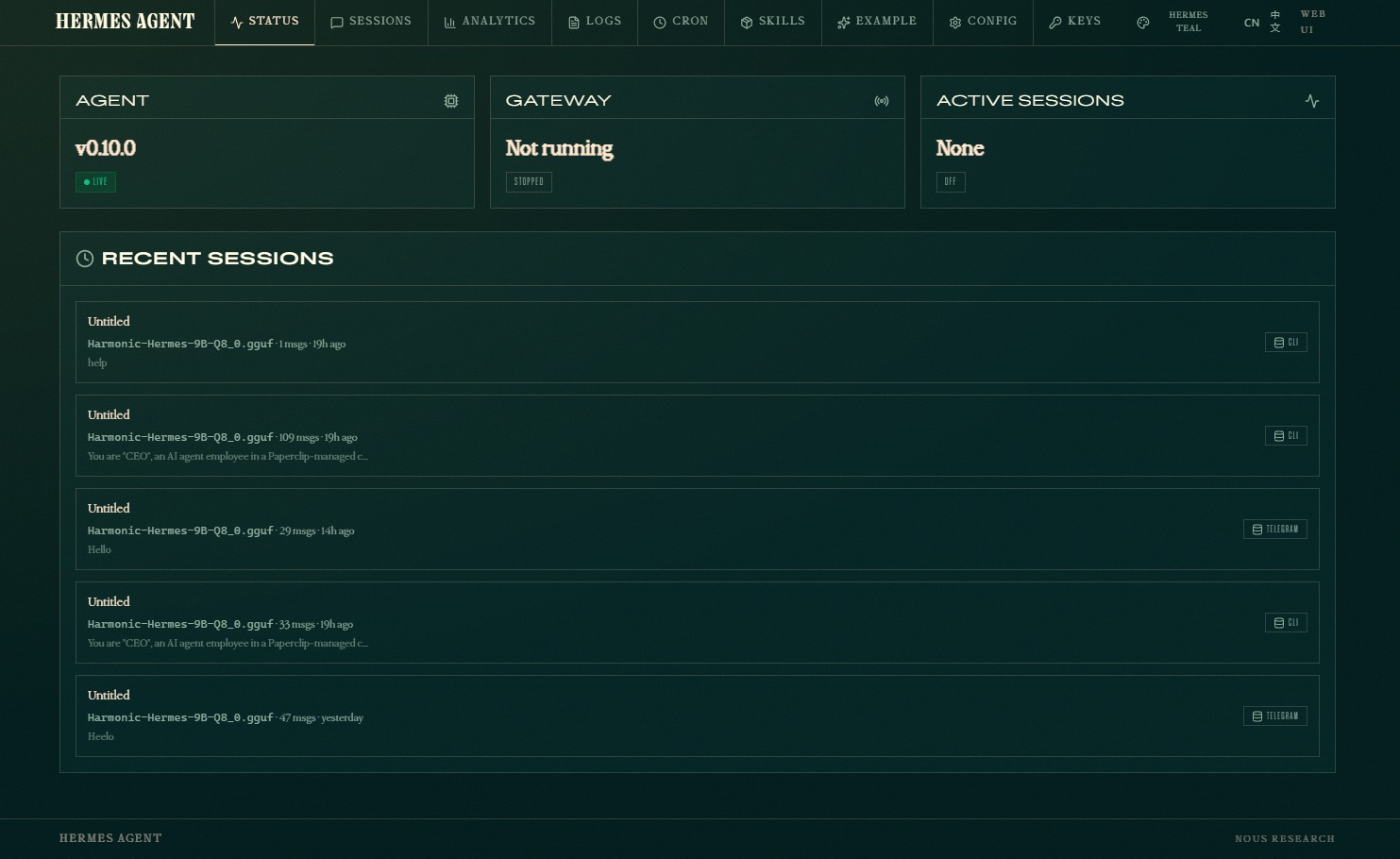Click the Keys icon in navigation
Viewport: 1400px width, 859px height.
[x=1055, y=22]
